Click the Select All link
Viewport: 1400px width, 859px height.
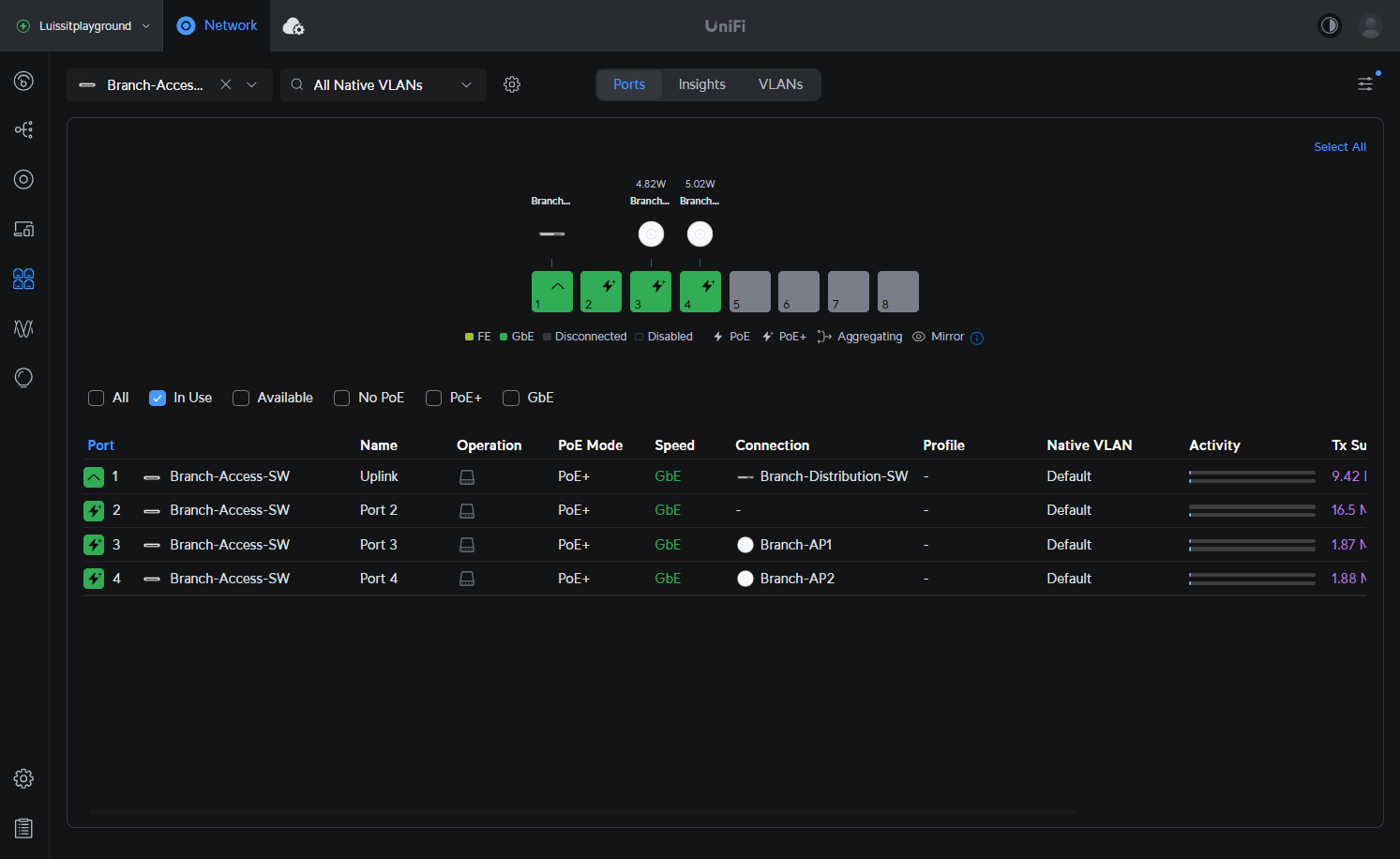1340,147
